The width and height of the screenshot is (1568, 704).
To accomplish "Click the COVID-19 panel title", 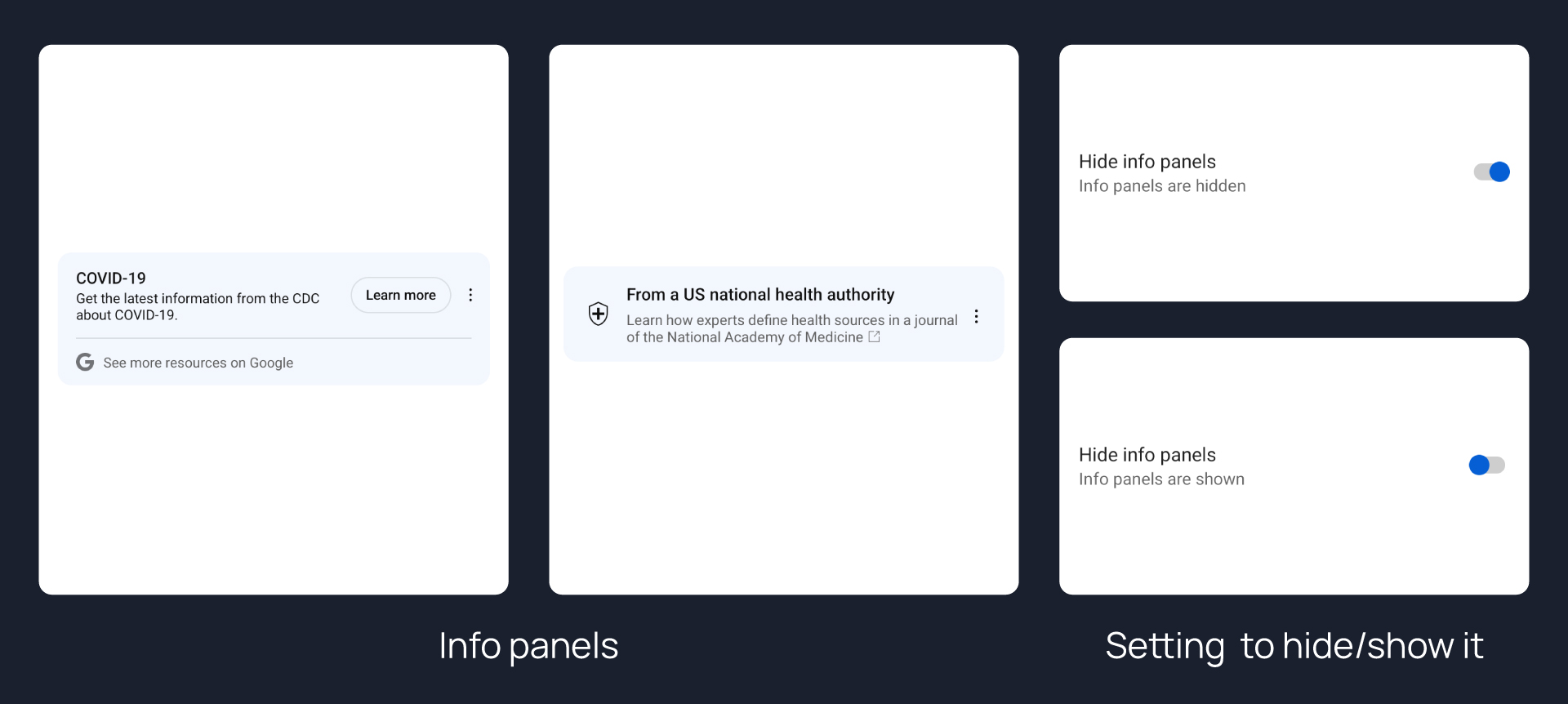I will (x=111, y=278).
